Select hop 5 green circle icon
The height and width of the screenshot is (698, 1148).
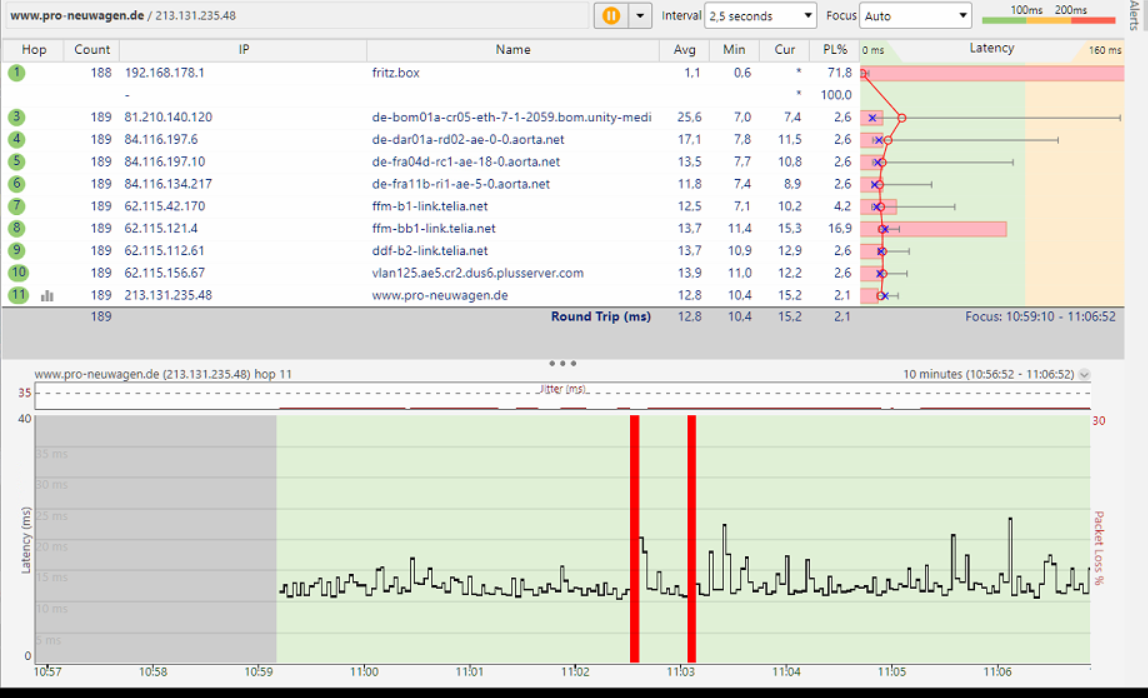(x=16, y=161)
